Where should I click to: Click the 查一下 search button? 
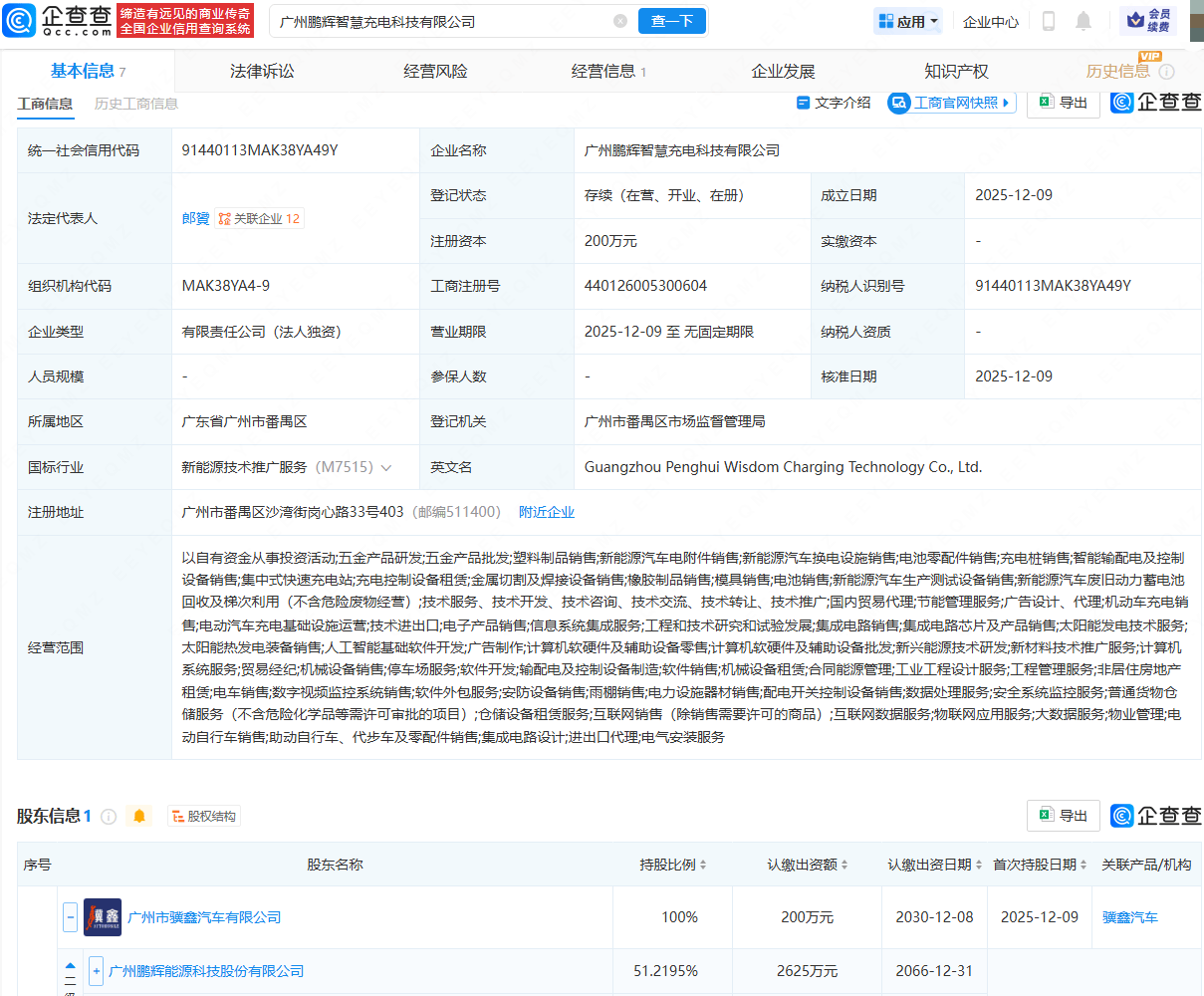tap(672, 21)
